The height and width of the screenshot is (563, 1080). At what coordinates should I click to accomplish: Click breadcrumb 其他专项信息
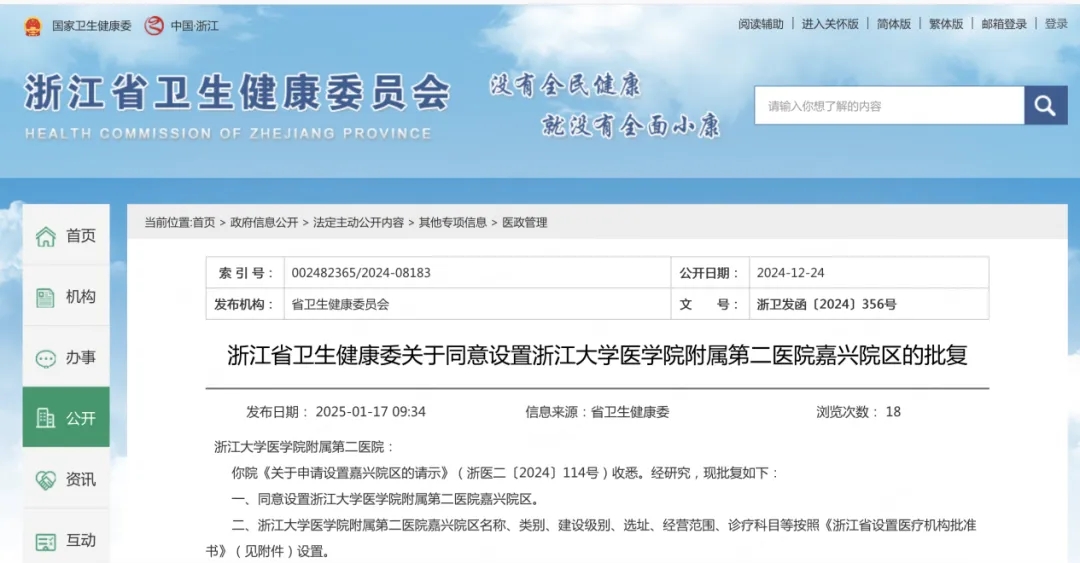point(453,223)
